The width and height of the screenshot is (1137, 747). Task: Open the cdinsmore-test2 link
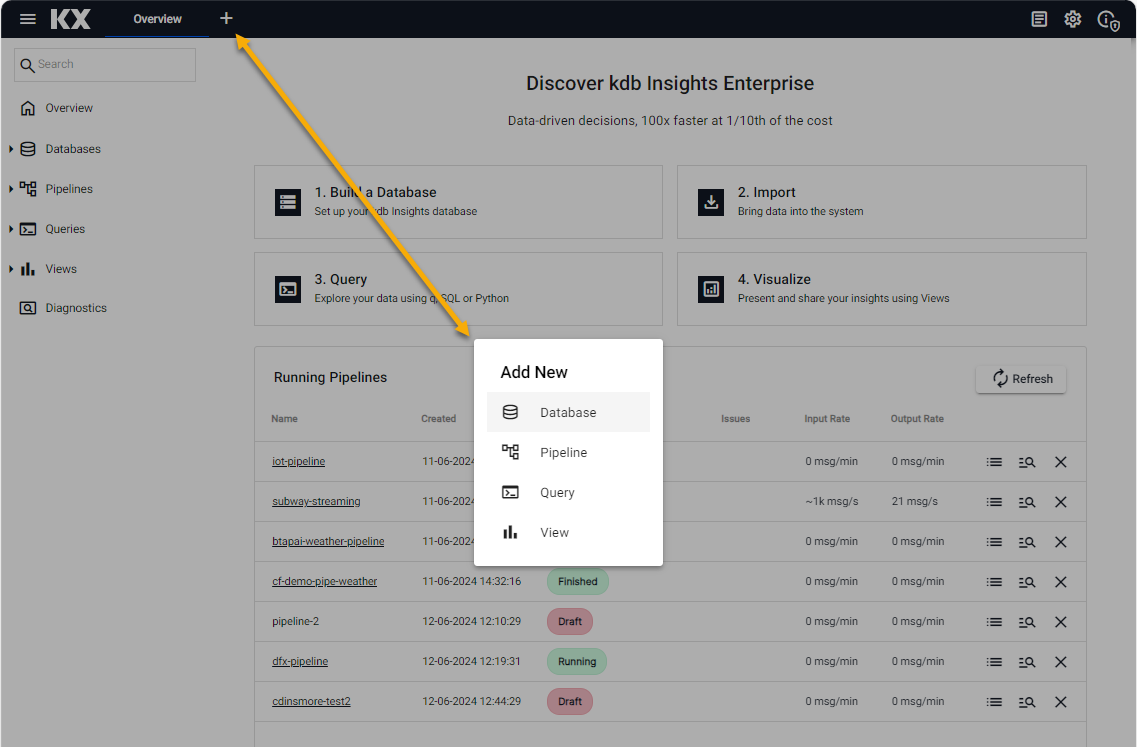click(x=311, y=701)
